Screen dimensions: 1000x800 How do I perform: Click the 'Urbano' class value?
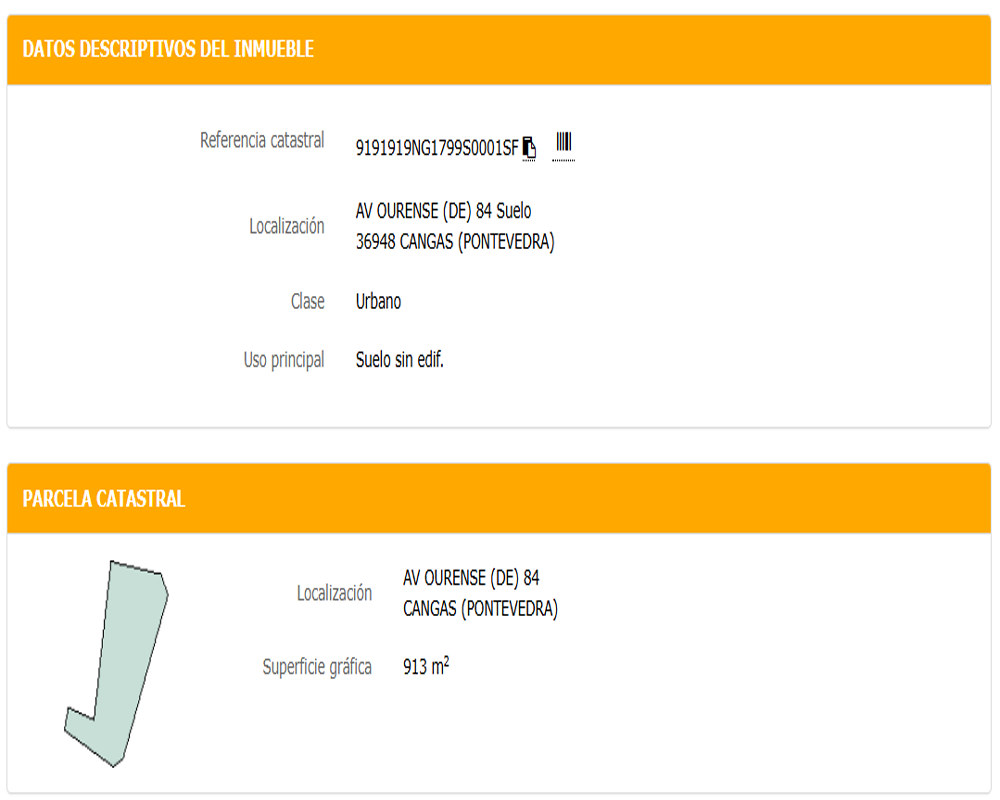[x=378, y=301]
